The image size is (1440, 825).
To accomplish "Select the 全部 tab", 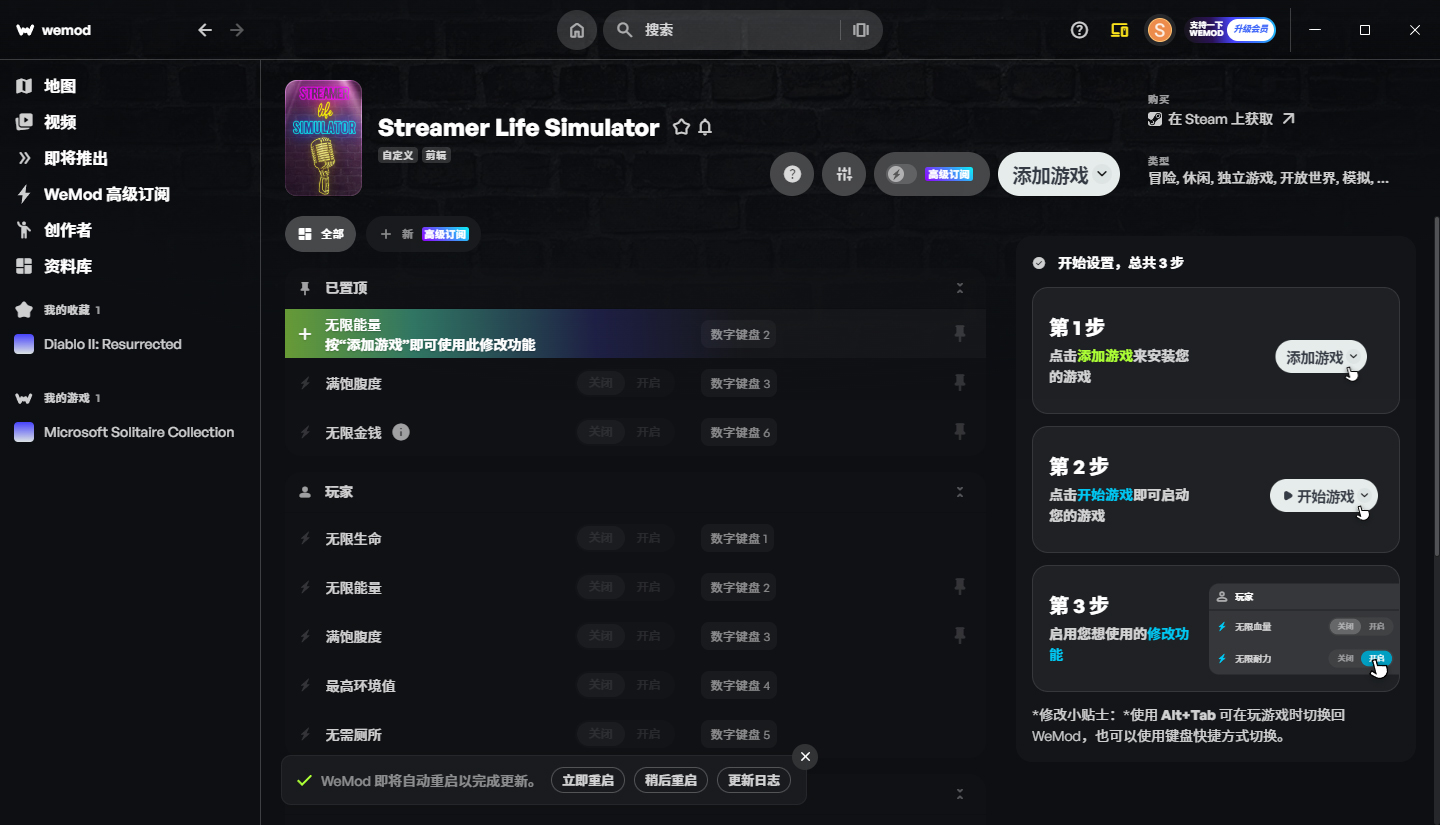I will point(321,234).
